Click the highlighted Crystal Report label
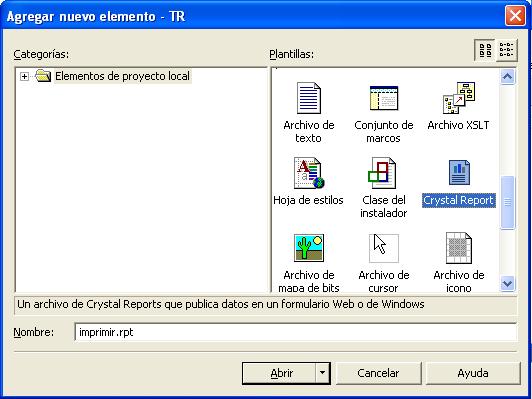 458,200
